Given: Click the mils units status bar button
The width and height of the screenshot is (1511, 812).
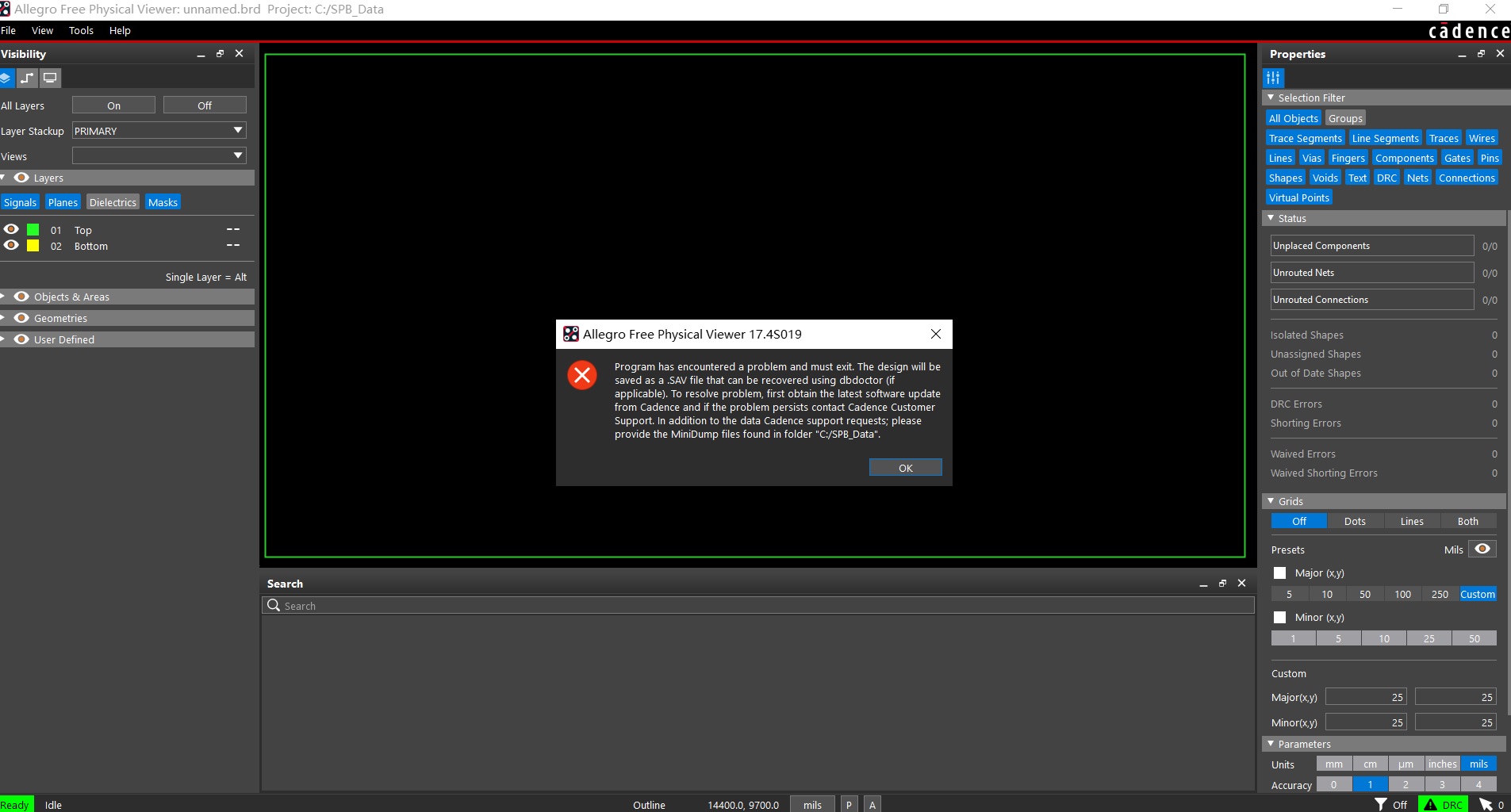Looking at the screenshot, I should 812,805.
